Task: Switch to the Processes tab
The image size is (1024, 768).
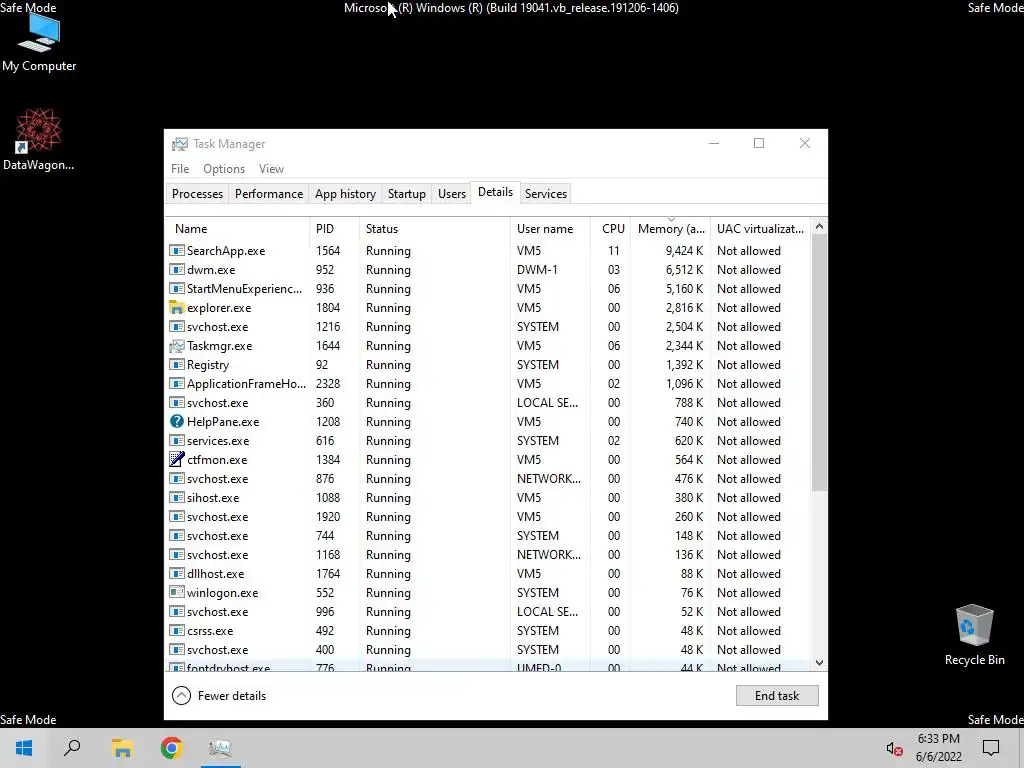Action: coord(197,194)
